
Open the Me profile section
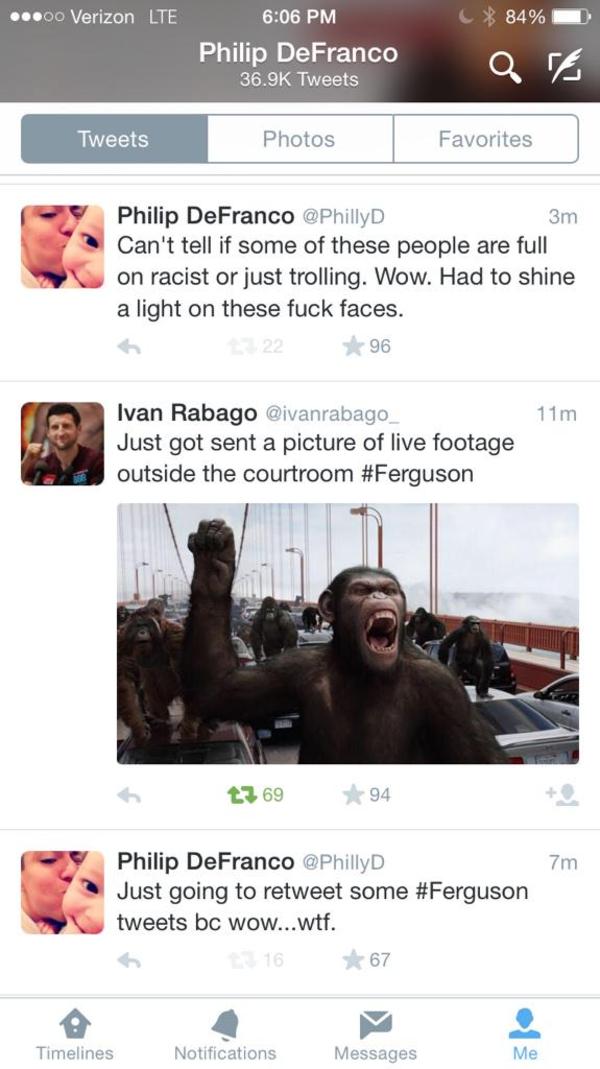525,1030
